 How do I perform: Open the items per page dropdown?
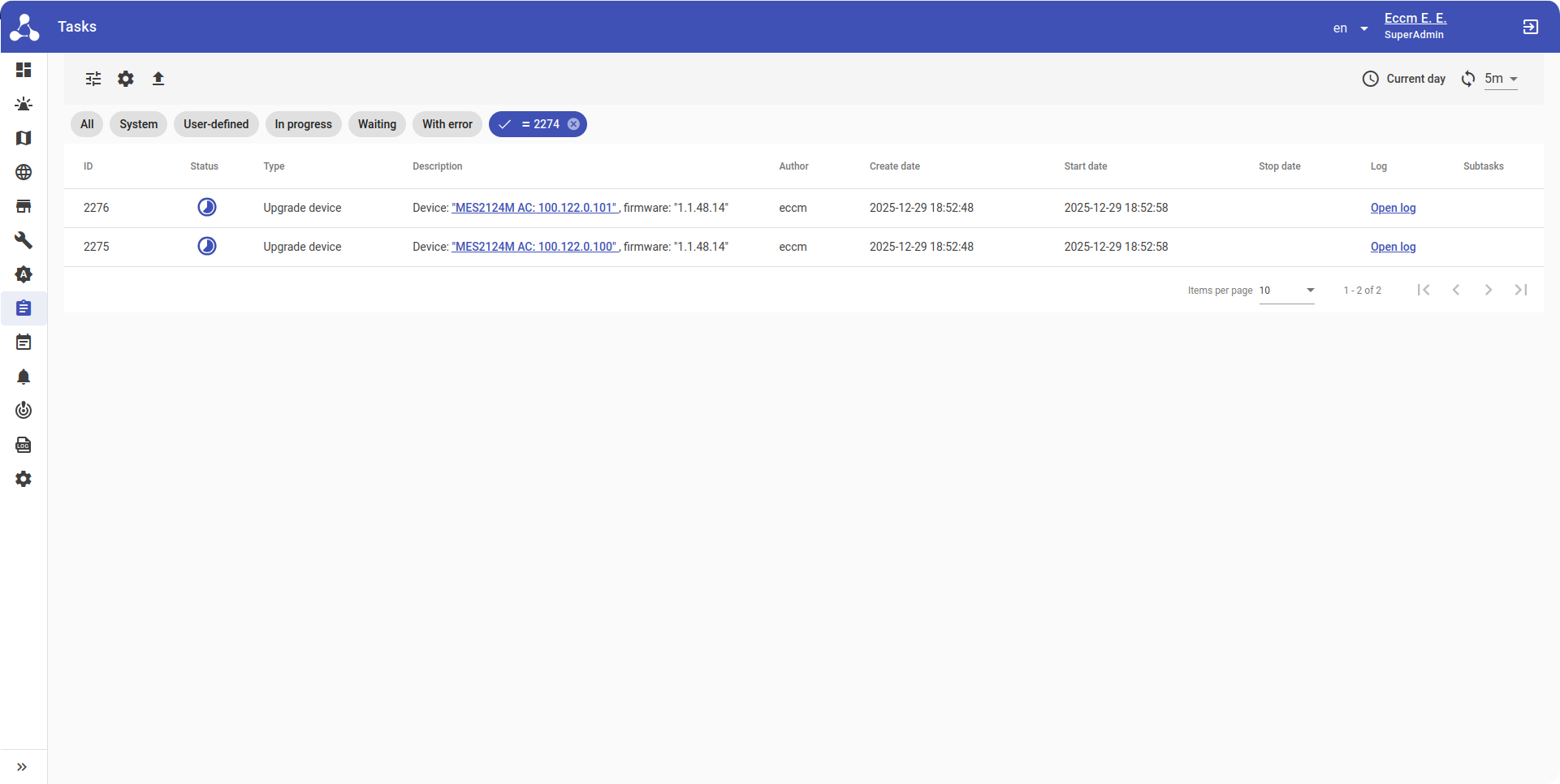click(x=1286, y=291)
